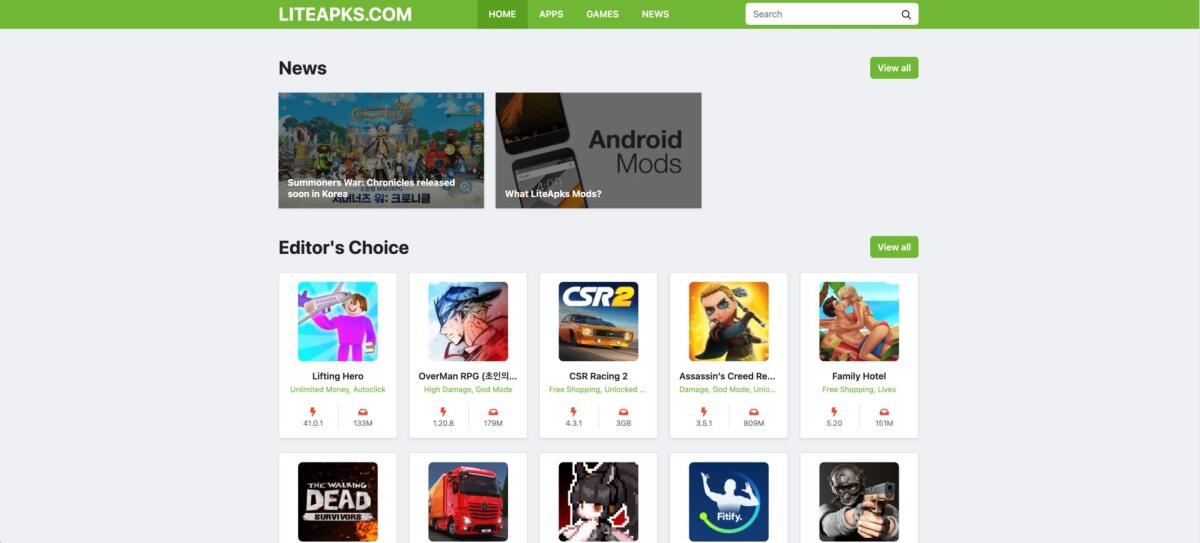1200x543 pixels.
Task: Click the LITEAPKS.COM site logo
Action: (345, 14)
